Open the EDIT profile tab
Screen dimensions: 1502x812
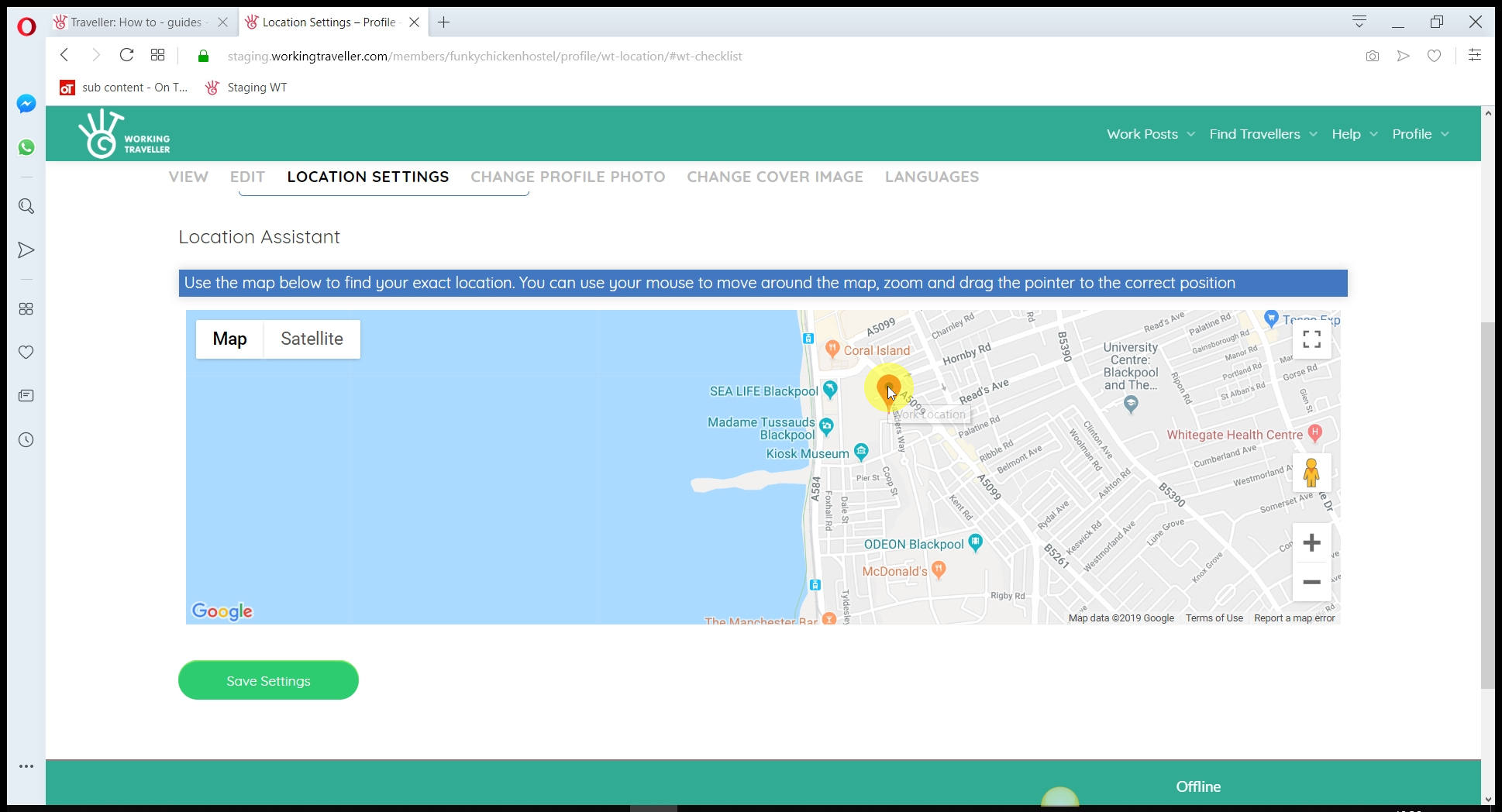pos(247,177)
